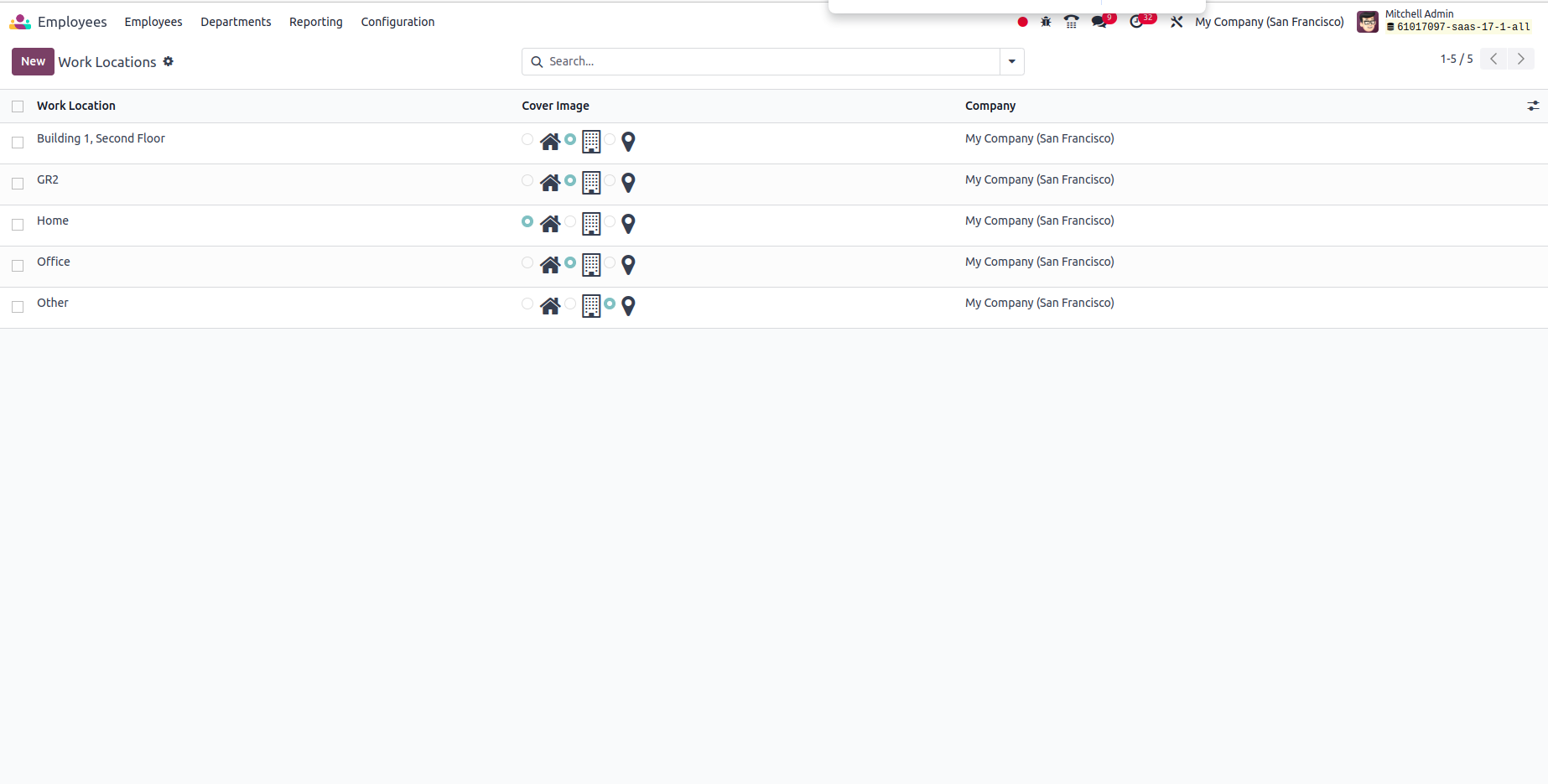This screenshot has width=1548, height=784.
Task: Click into the Search field
Action: pyautogui.click(x=771, y=61)
